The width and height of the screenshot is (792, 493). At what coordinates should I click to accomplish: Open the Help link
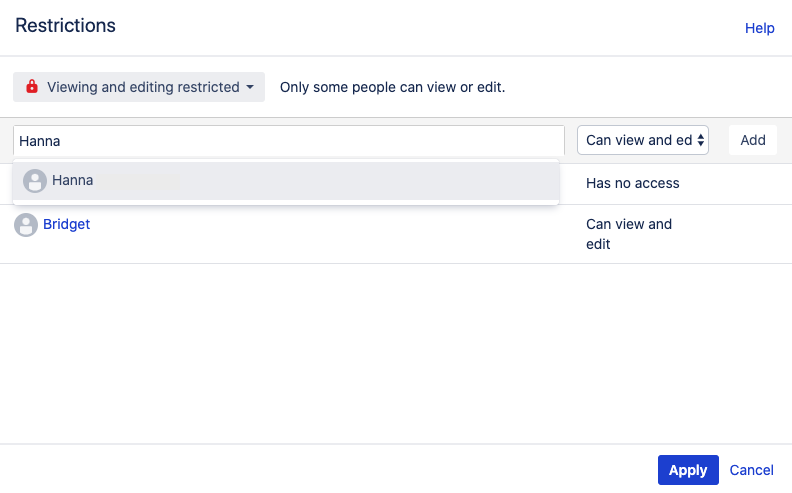(759, 28)
